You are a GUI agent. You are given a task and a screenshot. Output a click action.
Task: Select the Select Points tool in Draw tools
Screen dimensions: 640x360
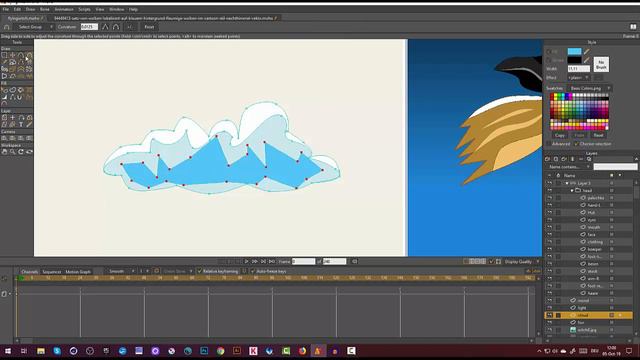pyautogui.click(x=4, y=55)
